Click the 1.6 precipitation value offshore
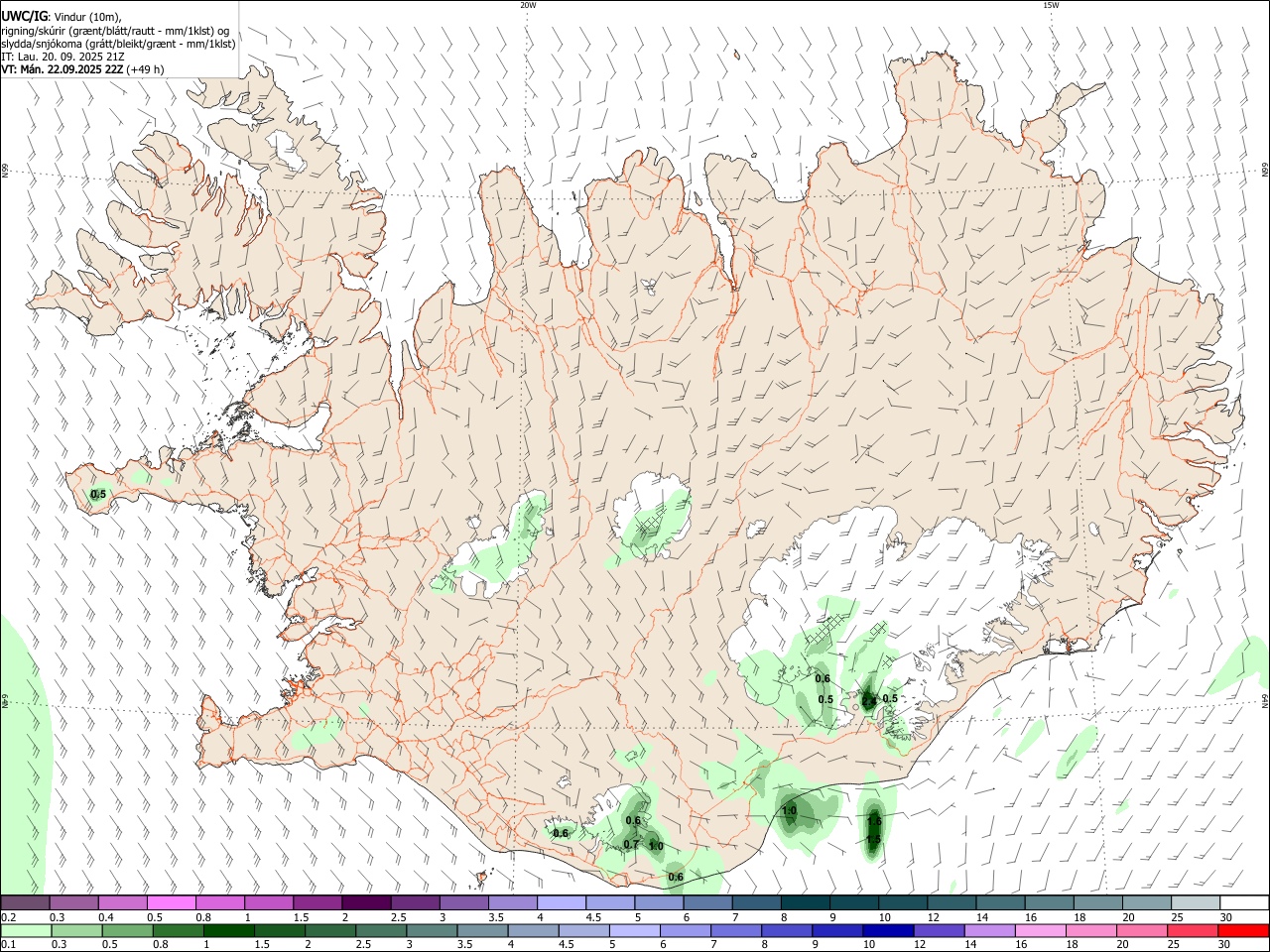 coord(874,821)
